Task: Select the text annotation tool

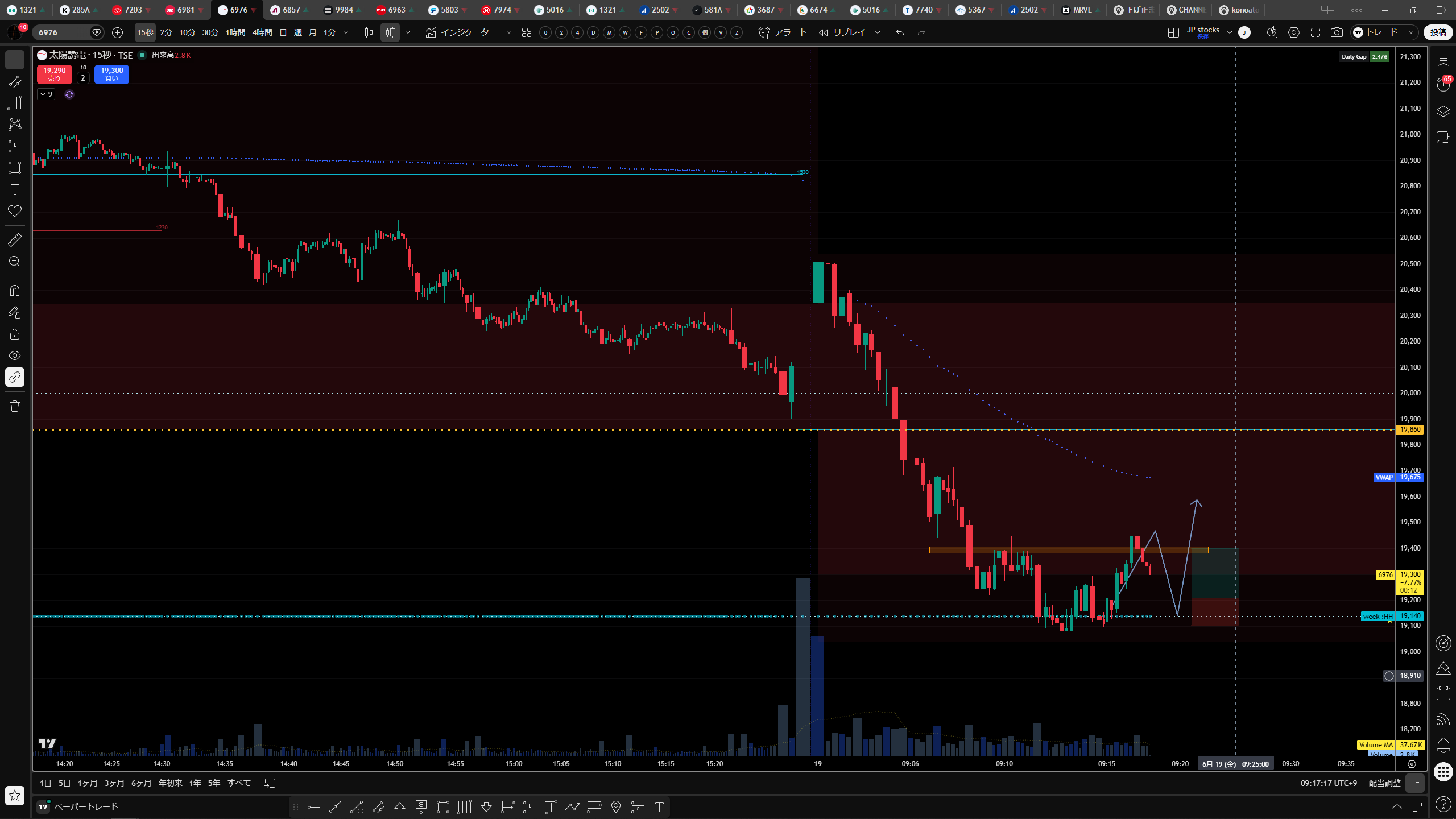Action: (15, 189)
